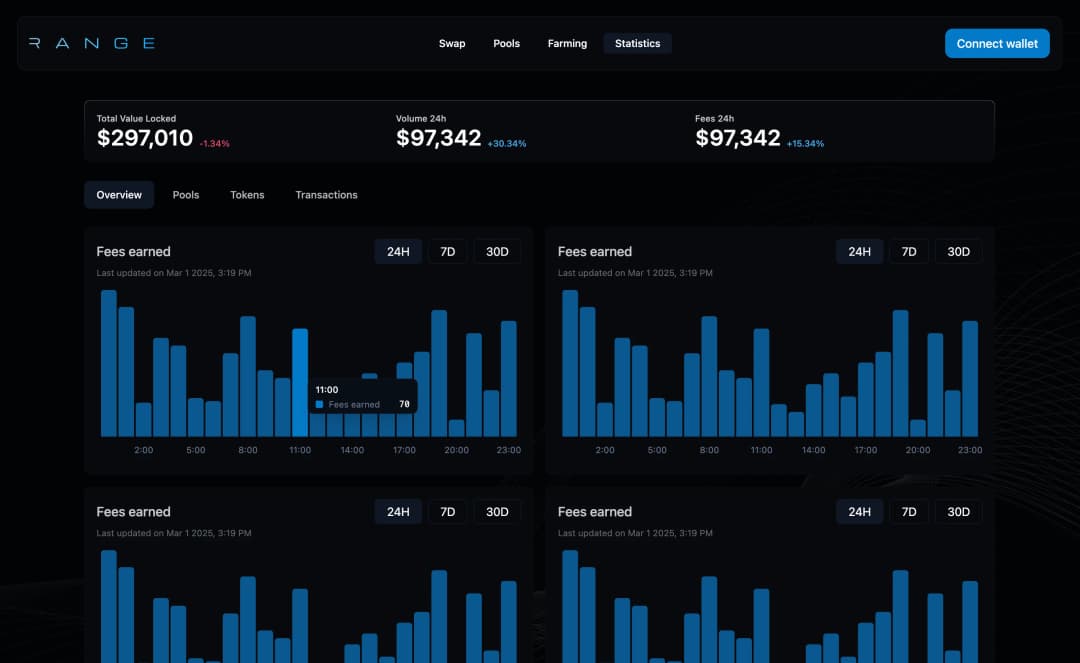Open the Swap page
Viewport: 1080px width, 663px height.
(452, 43)
